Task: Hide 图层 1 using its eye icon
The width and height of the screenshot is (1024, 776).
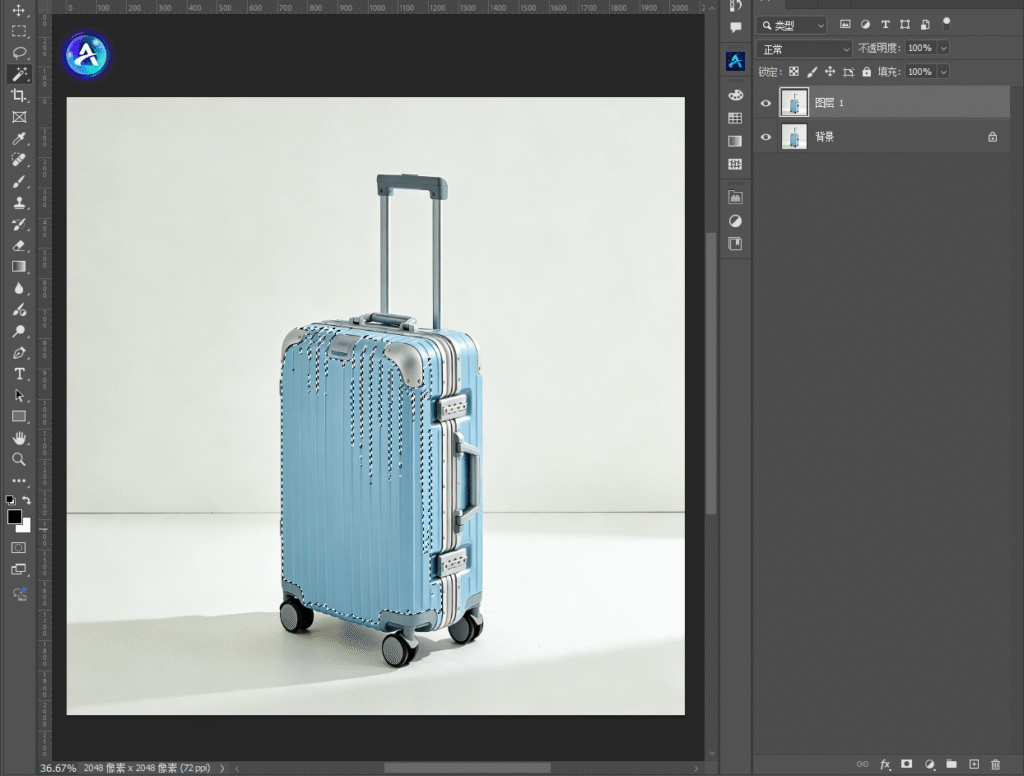Action: click(766, 103)
